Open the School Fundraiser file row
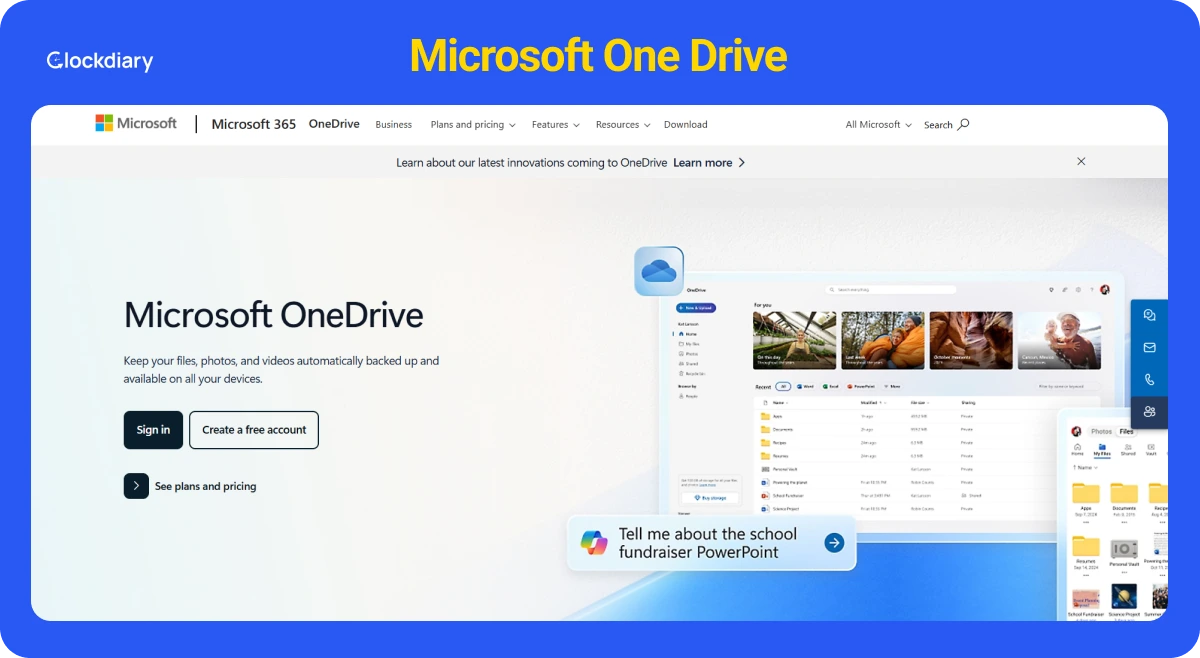The image size is (1200, 658). (908, 495)
